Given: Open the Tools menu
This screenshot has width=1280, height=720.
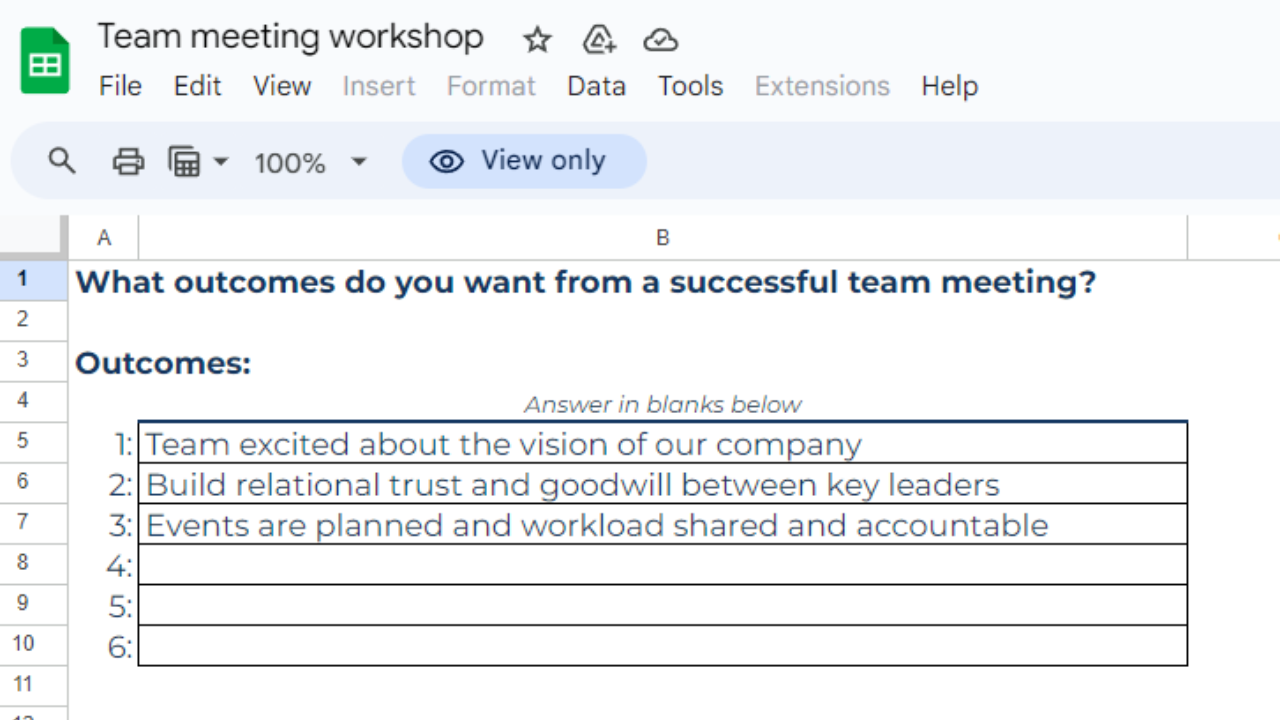Looking at the screenshot, I should point(690,86).
